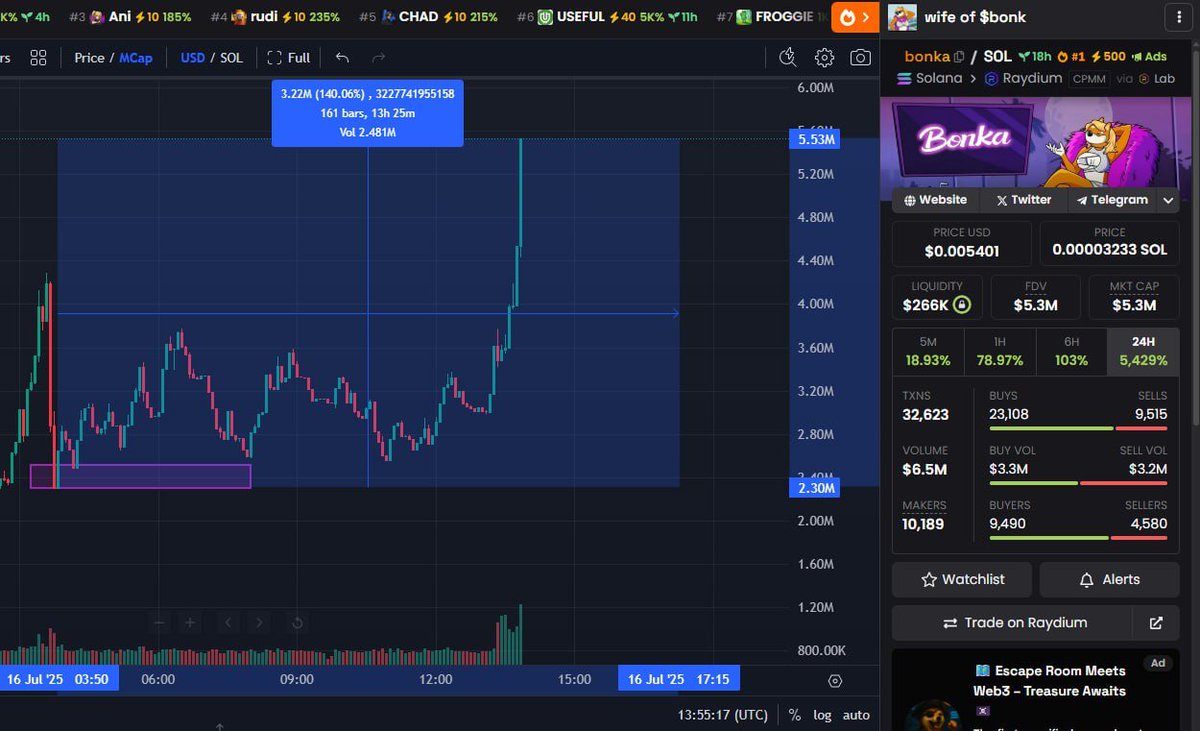Screen dimensions: 1200x731
Task: Click the PRICE USD $0.005401 box
Action: pos(961,243)
